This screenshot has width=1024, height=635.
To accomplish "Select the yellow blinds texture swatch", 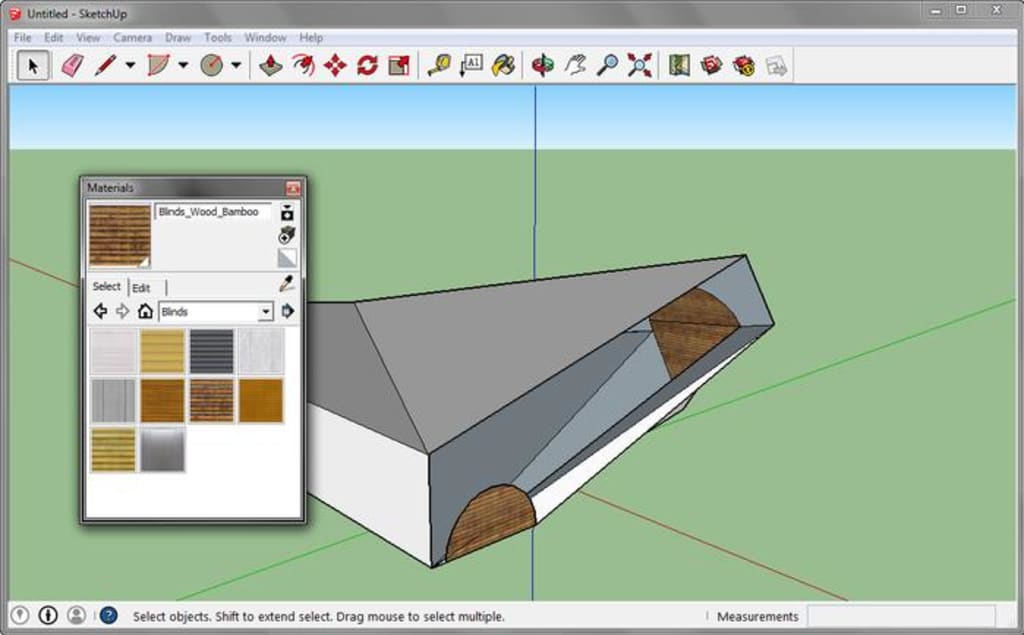I will point(161,352).
